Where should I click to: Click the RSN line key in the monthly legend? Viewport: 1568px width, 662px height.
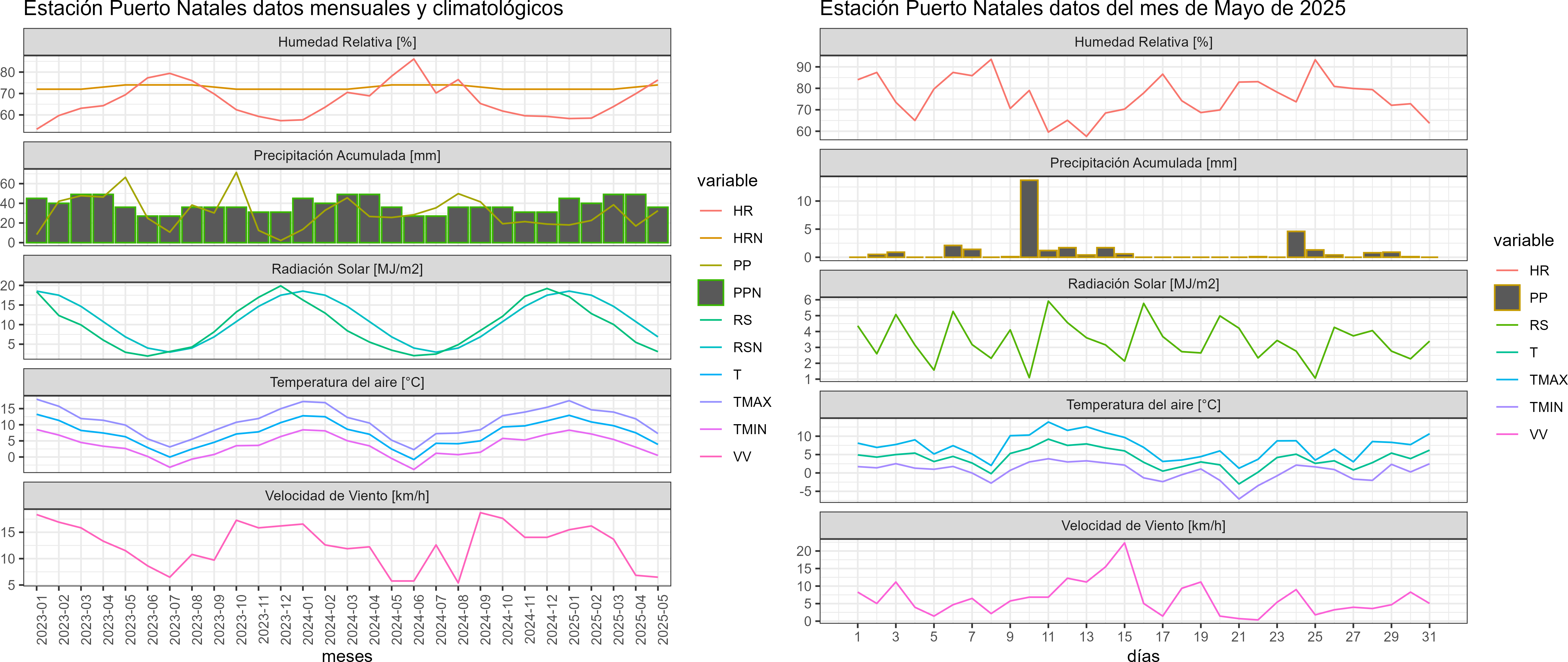click(x=710, y=347)
